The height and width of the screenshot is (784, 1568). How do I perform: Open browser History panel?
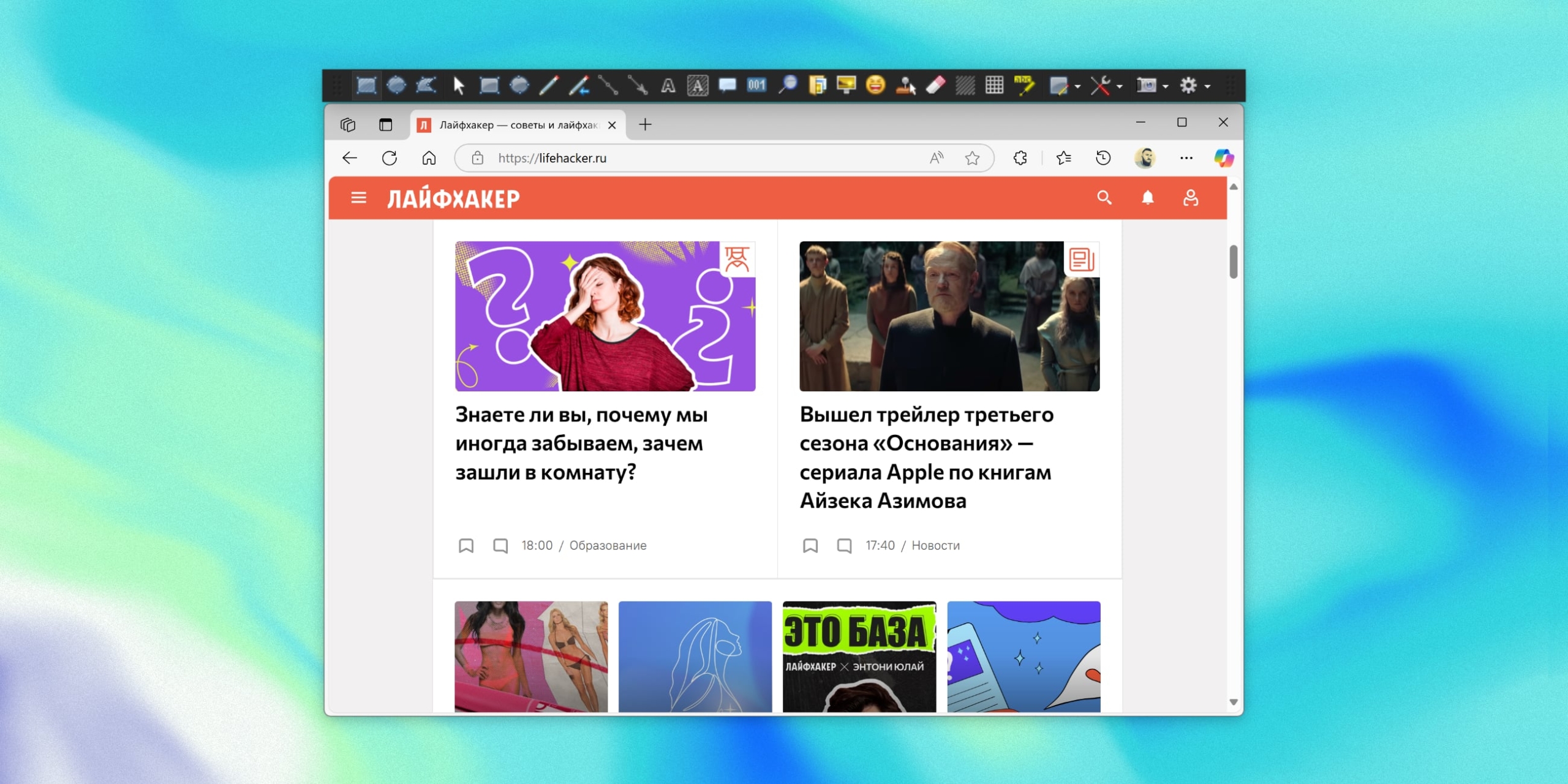pyautogui.click(x=1103, y=158)
